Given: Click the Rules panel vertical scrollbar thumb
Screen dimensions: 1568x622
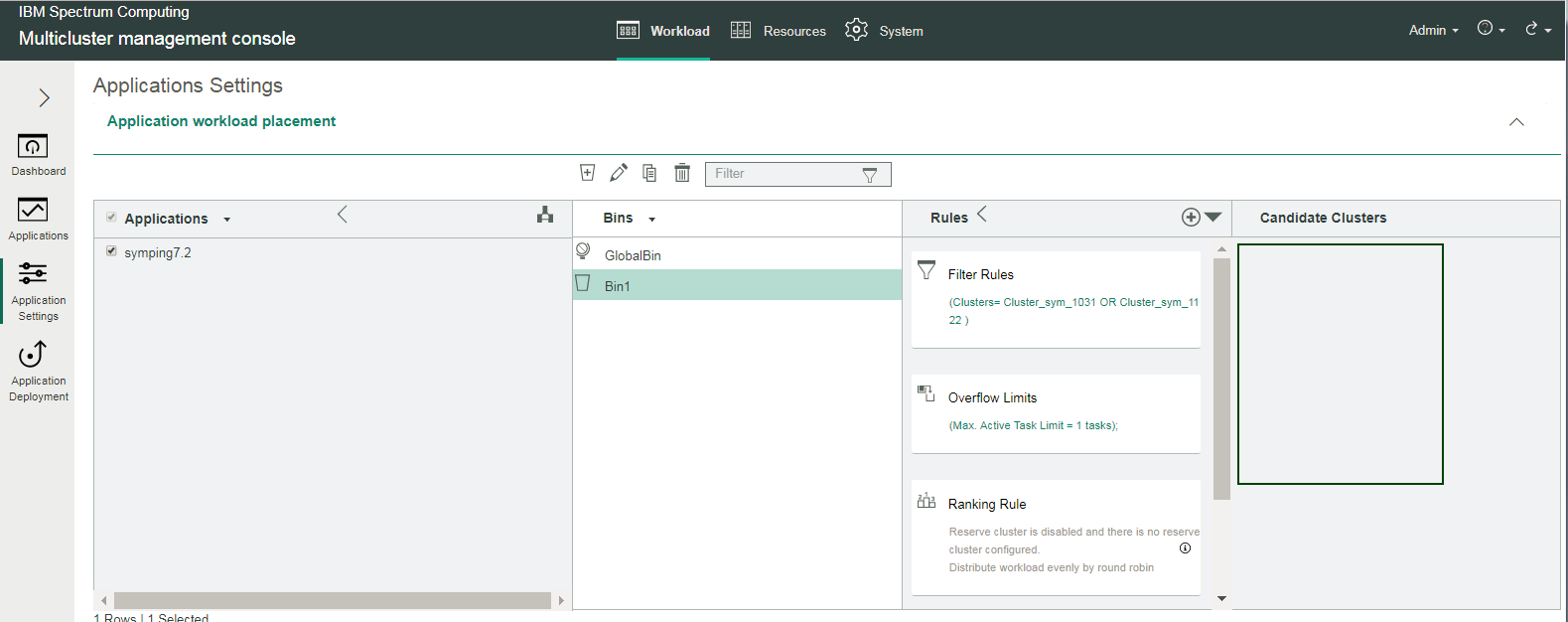Looking at the screenshot, I should click(1221, 379).
